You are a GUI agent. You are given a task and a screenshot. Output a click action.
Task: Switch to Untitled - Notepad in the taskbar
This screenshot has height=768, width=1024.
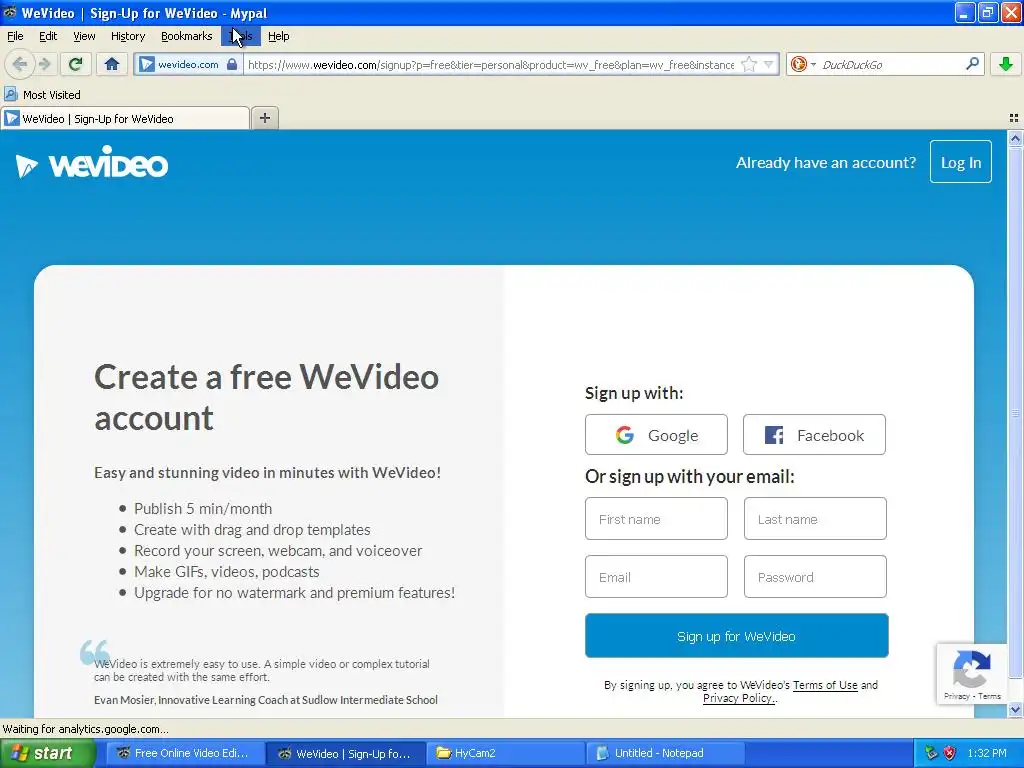(x=664, y=753)
